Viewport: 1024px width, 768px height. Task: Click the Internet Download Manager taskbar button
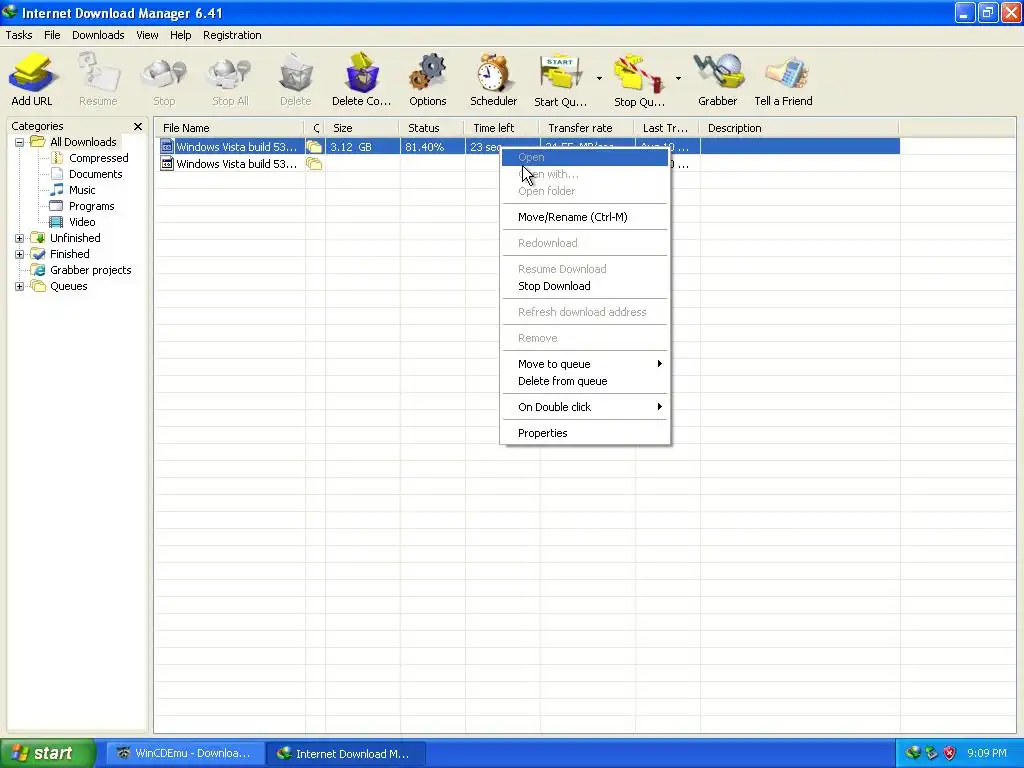coord(347,753)
